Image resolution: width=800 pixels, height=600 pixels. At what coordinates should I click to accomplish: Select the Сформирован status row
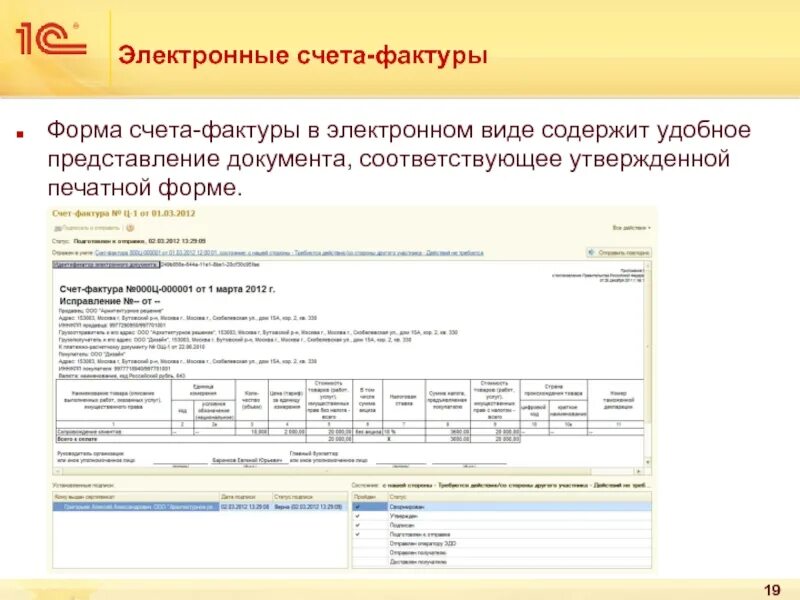pos(502,507)
